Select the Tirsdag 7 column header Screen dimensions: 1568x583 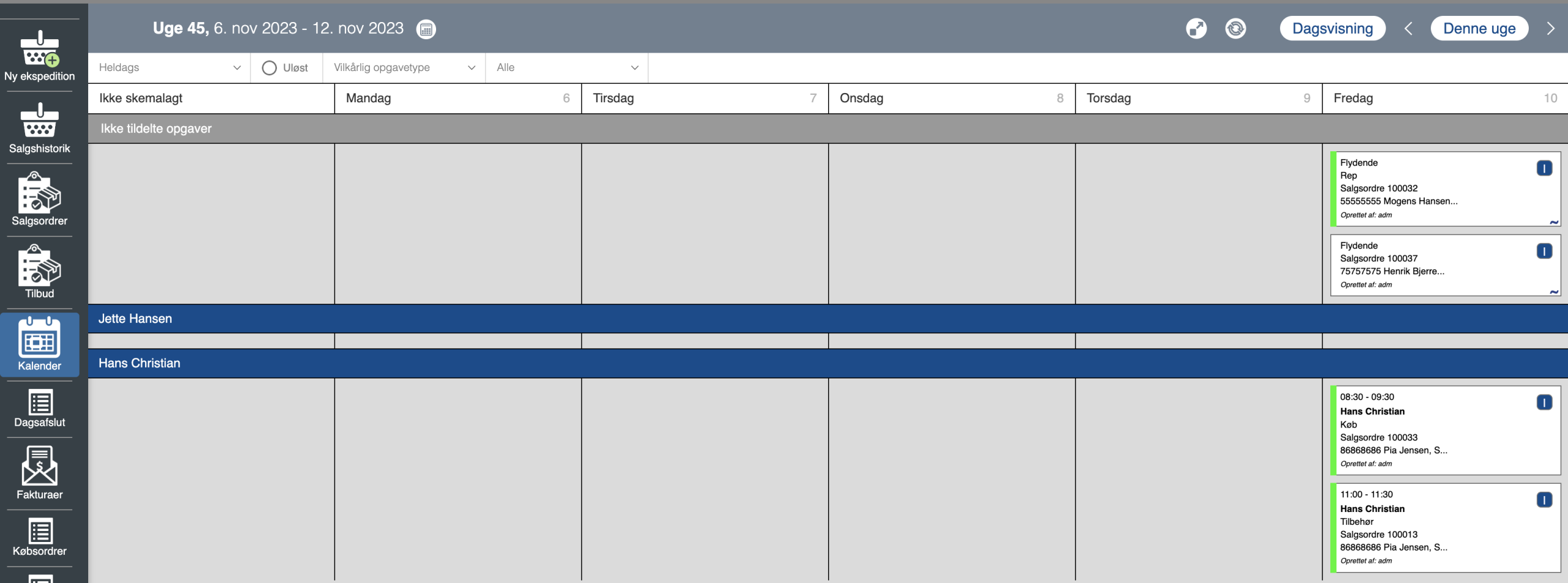[705, 98]
